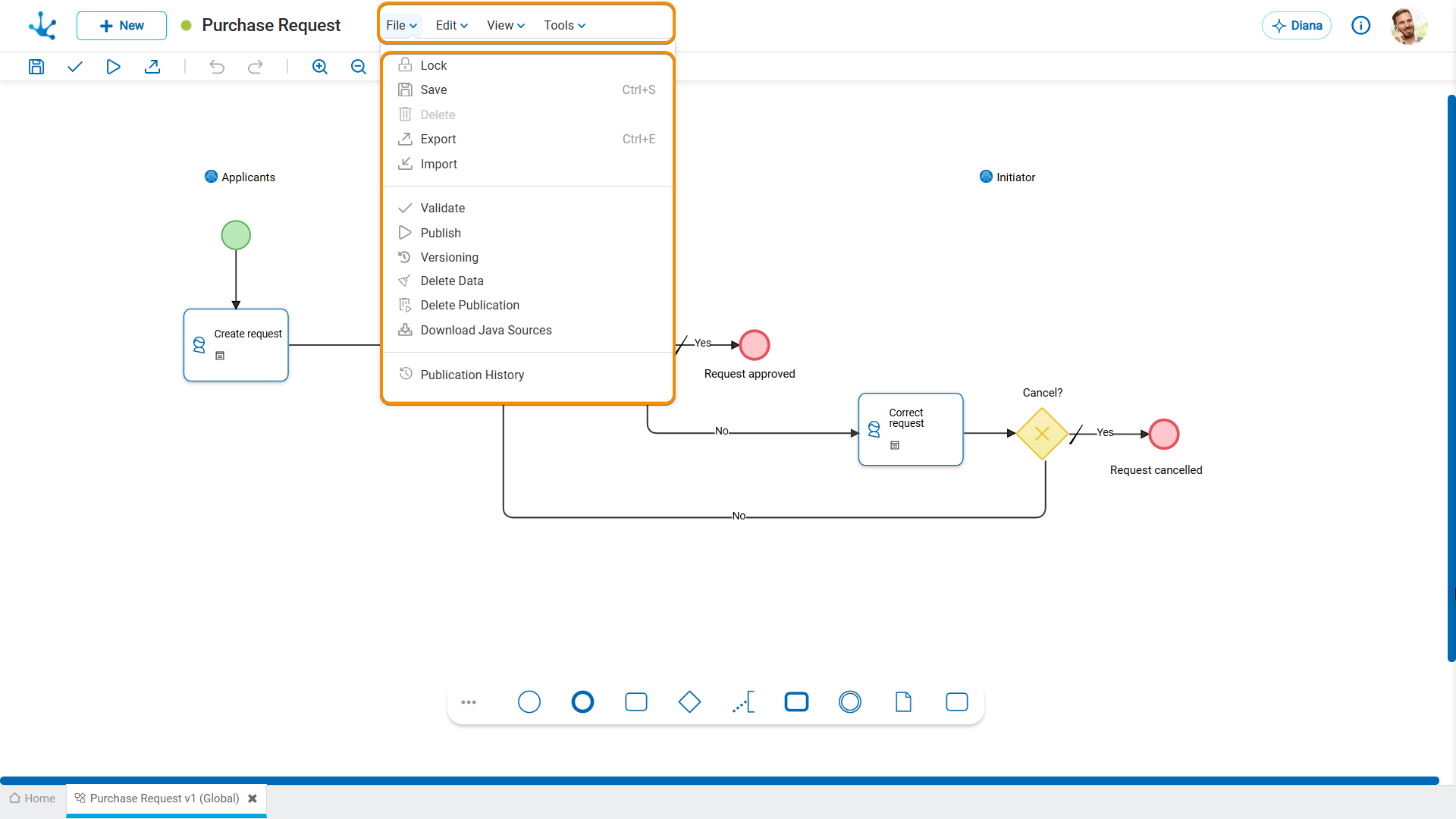Choose Delete Data in the File menu
This screenshot has width=1456, height=819.
(527, 281)
